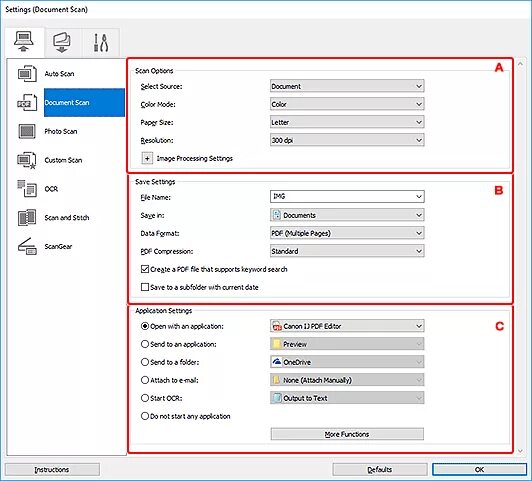The height and width of the screenshot is (481, 532).
Task: Select Send to a folder radio button
Action: click(145, 362)
